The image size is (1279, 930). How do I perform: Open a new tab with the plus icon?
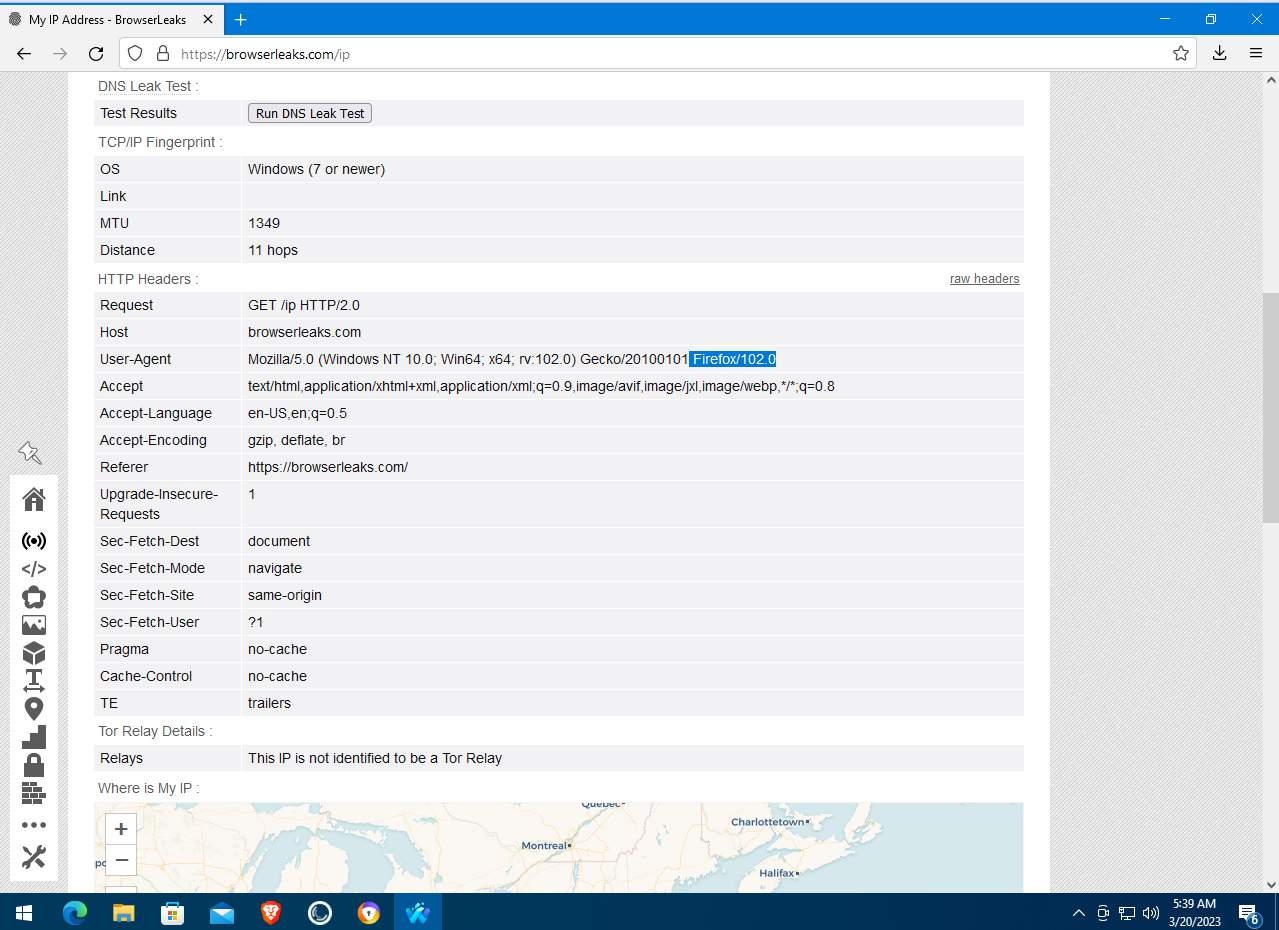pos(241,19)
